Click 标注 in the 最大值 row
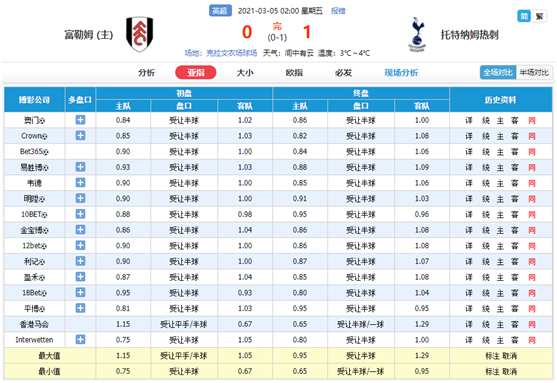 [492, 356]
